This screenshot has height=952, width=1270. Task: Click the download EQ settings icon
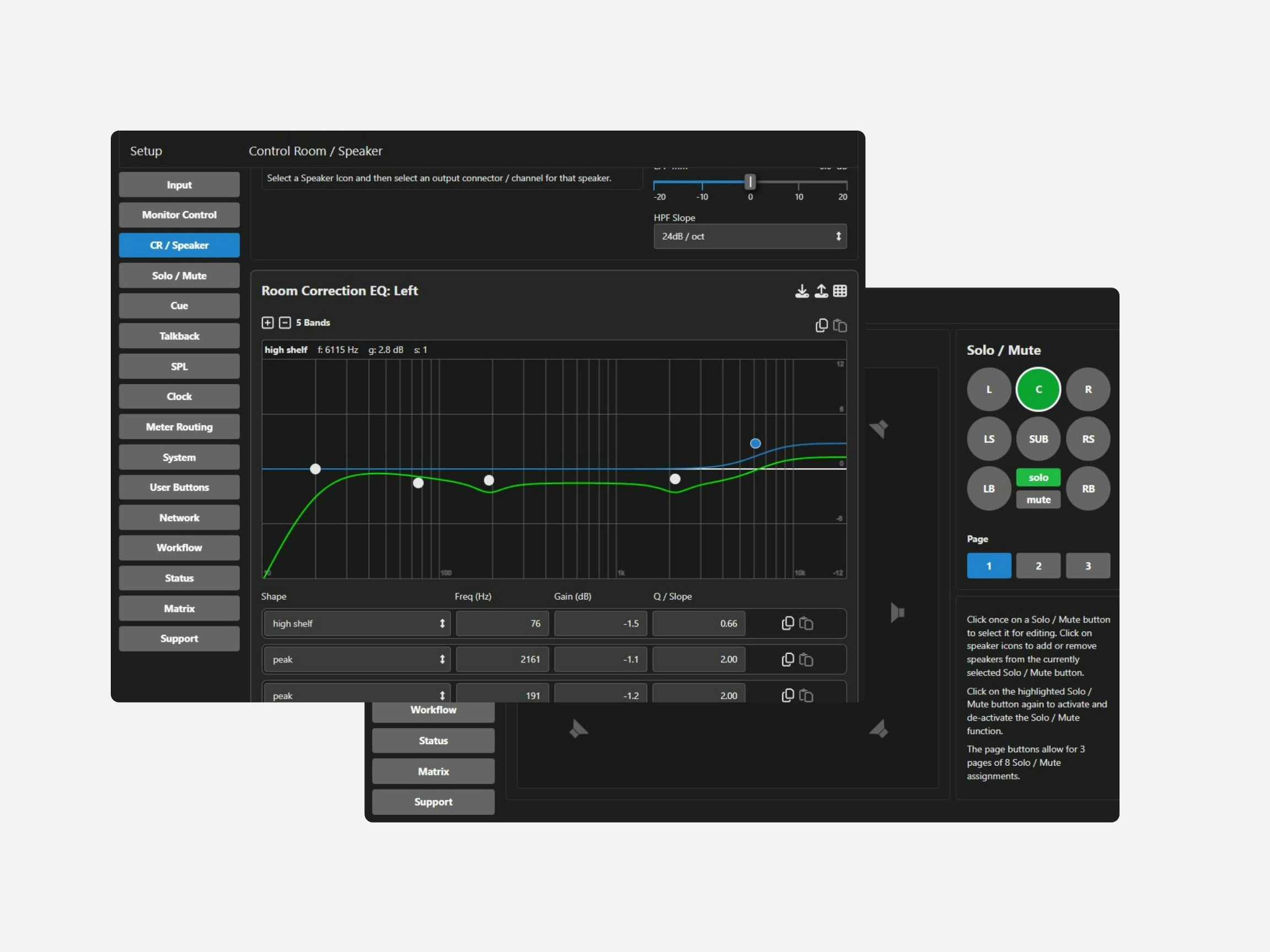click(801, 291)
